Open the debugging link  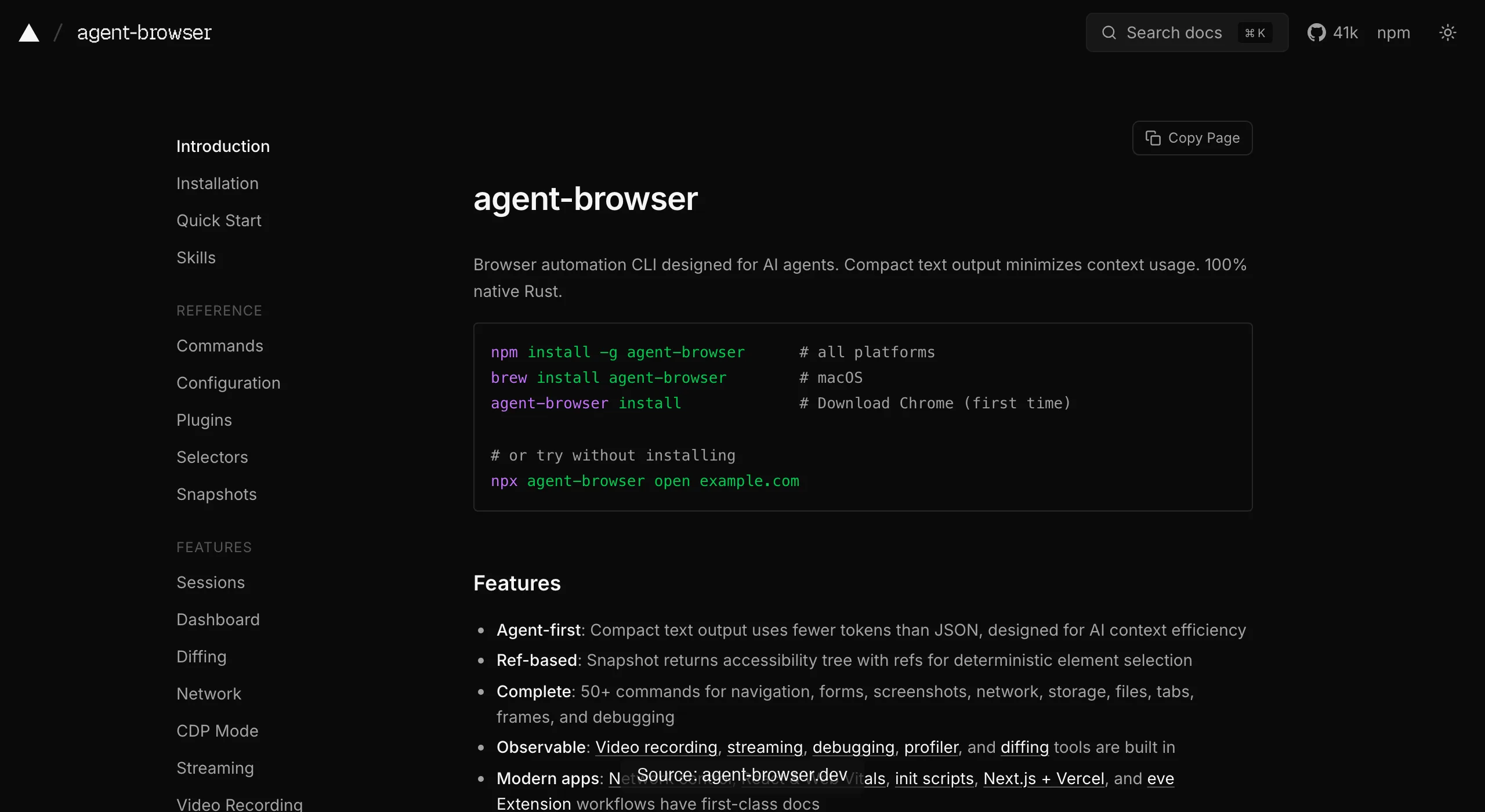853,747
